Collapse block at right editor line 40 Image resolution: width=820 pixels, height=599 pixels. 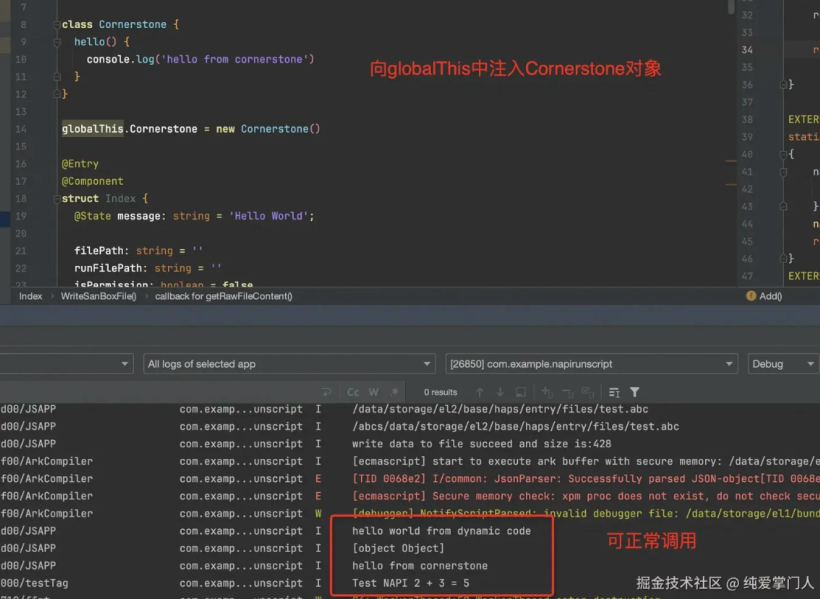(x=783, y=154)
